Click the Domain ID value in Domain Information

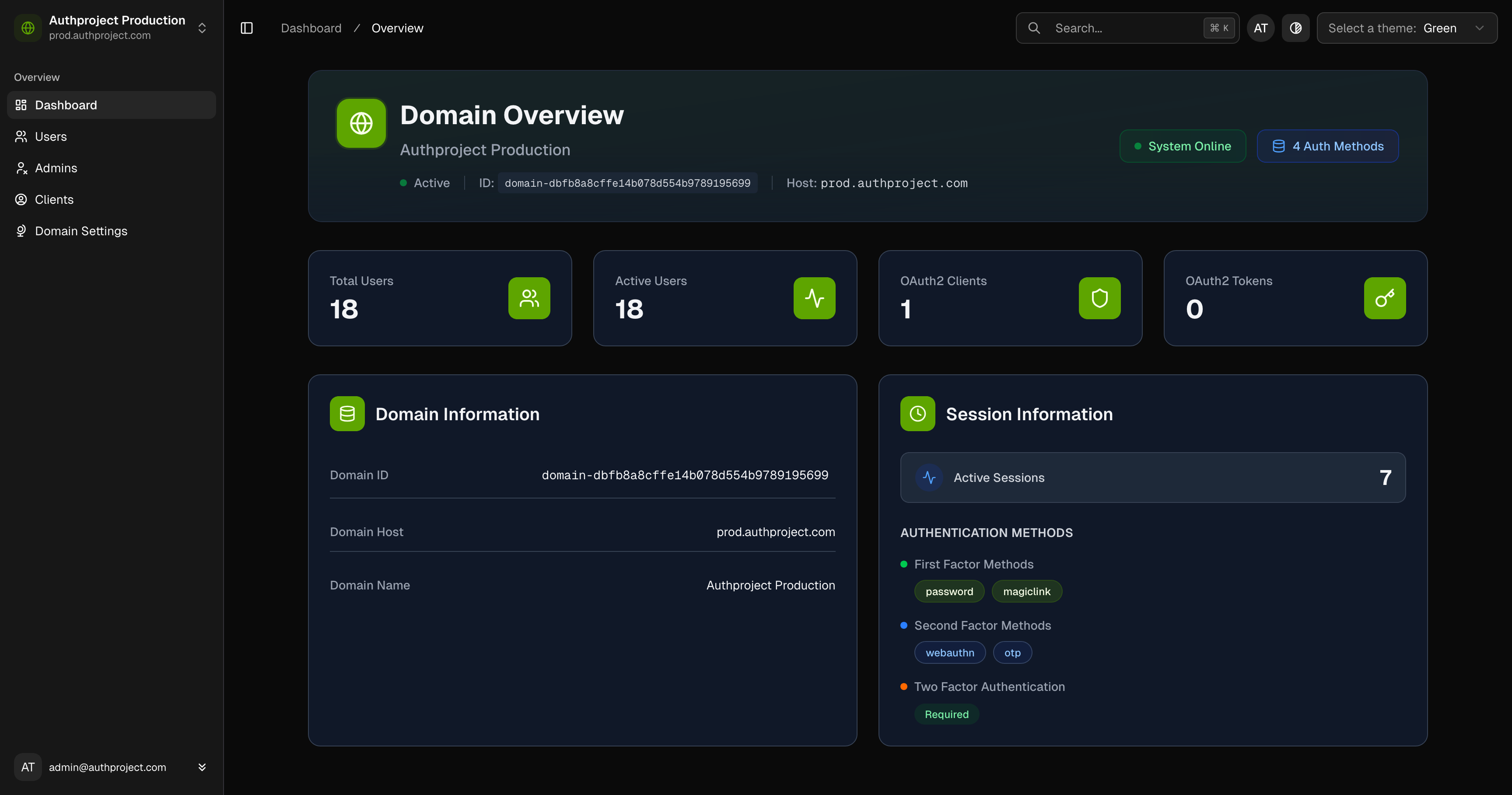click(x=685, y=475)
